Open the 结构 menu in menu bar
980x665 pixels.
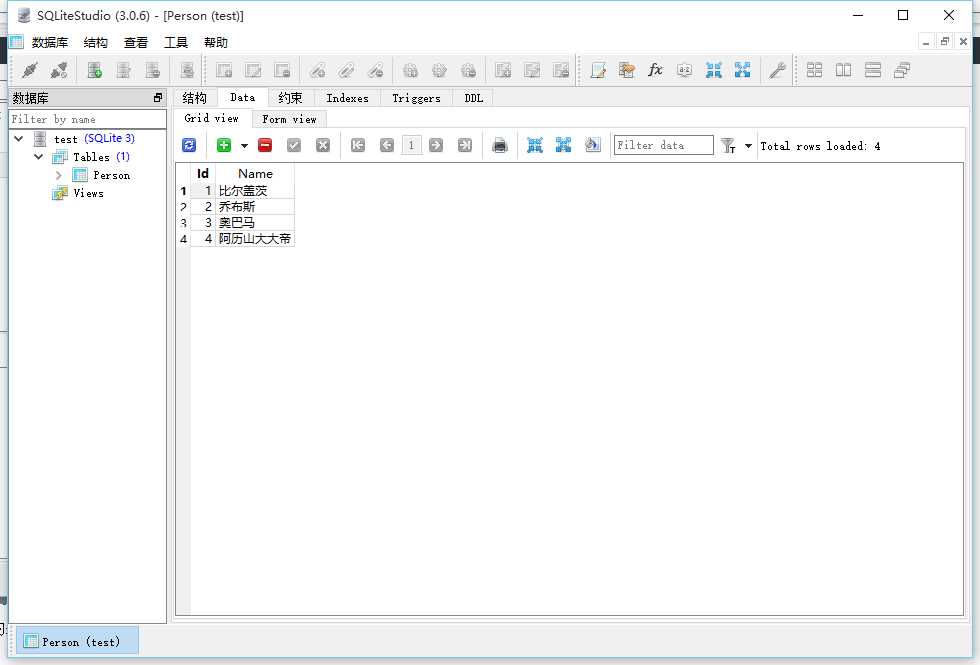[x=95, y=42]
